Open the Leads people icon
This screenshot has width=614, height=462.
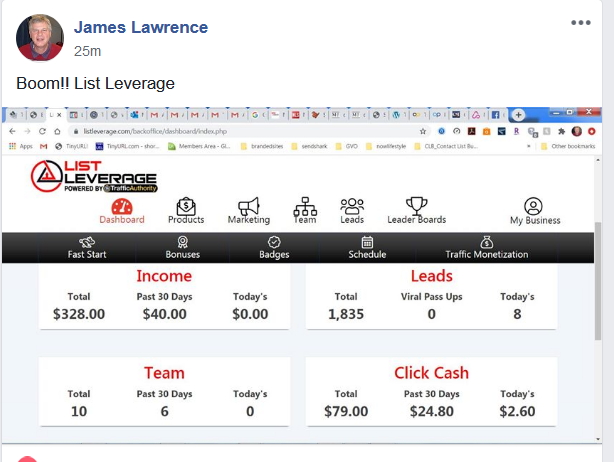352,206
